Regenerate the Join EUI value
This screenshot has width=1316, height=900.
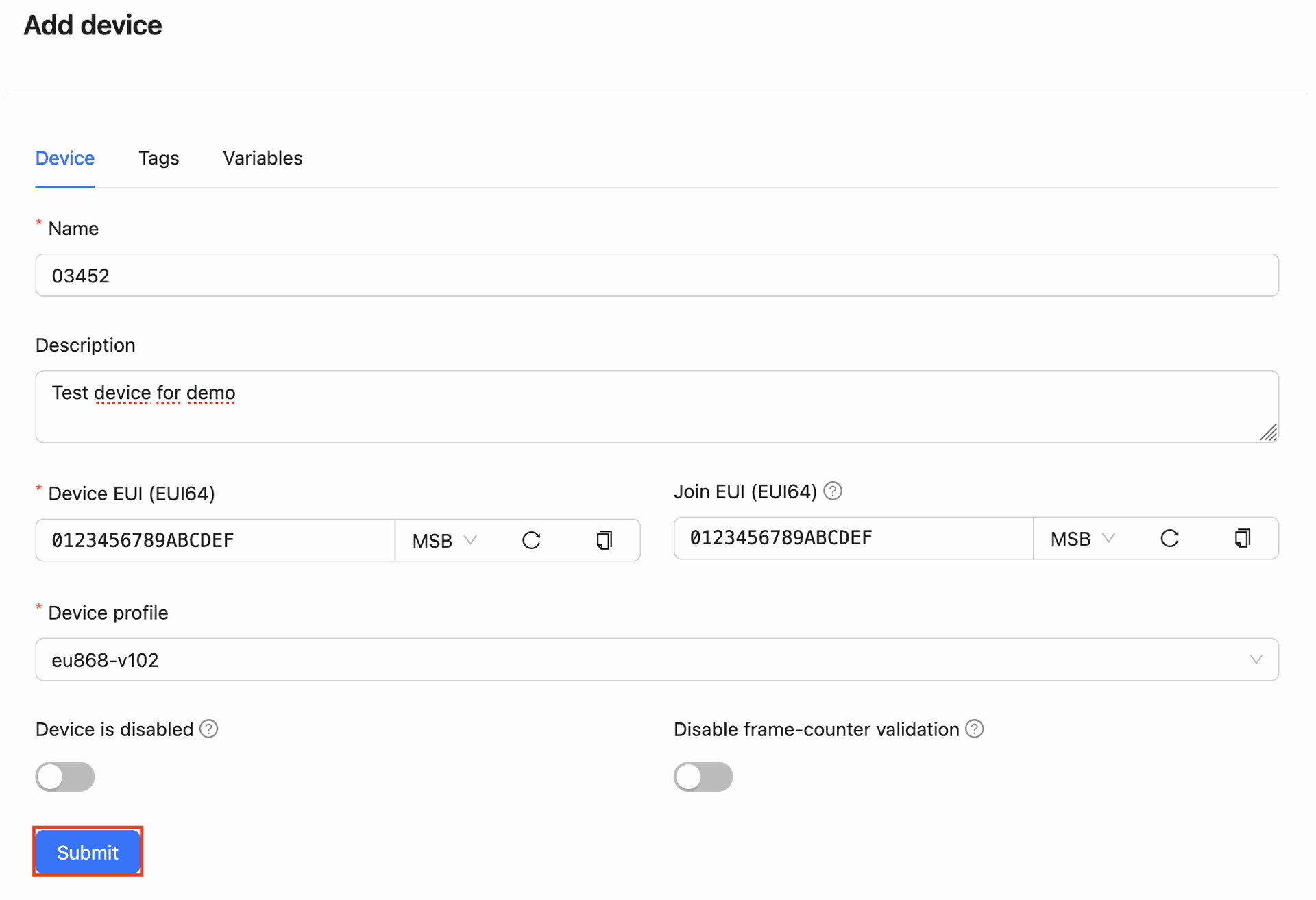click(1169, 539)
